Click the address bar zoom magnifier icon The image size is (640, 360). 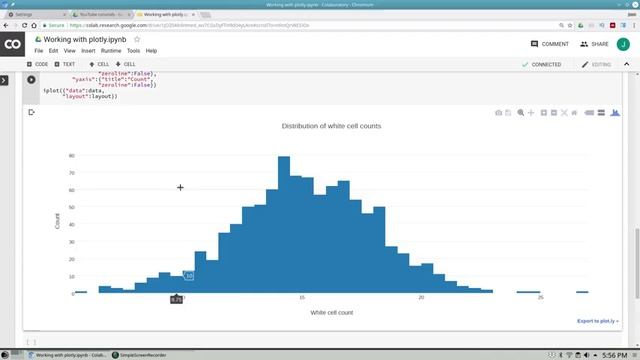click(561, 25)
